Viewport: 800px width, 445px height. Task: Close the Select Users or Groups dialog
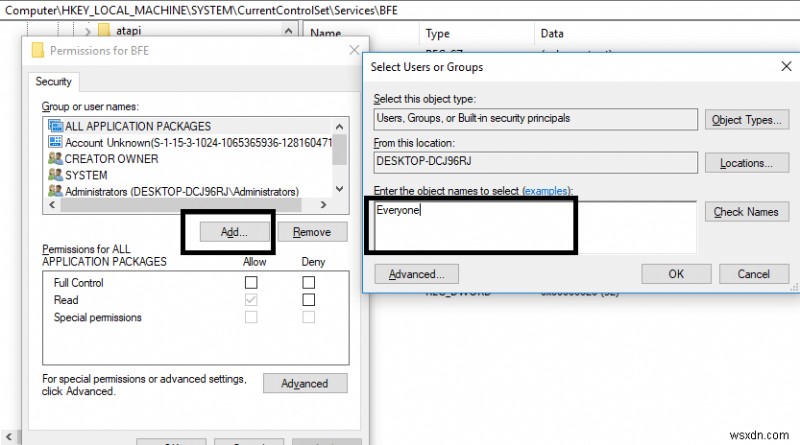786,66
